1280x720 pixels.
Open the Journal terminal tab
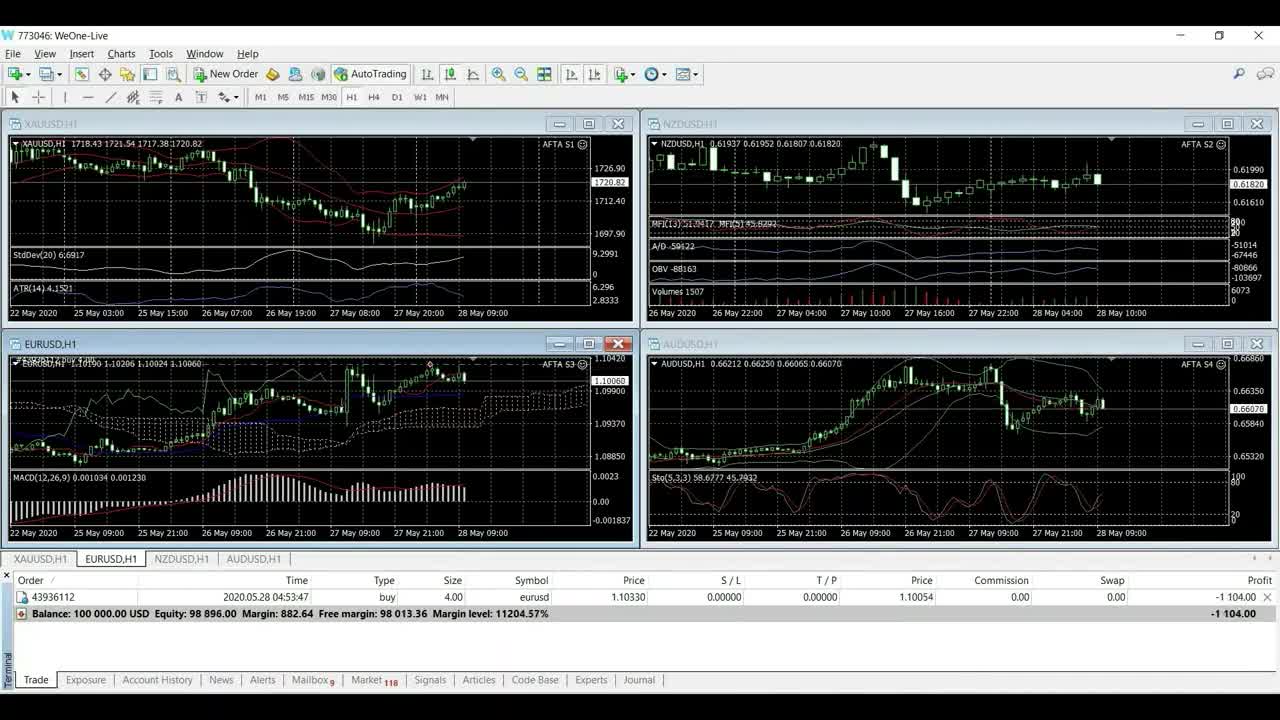pyautogui.click(x=639, y=680)
